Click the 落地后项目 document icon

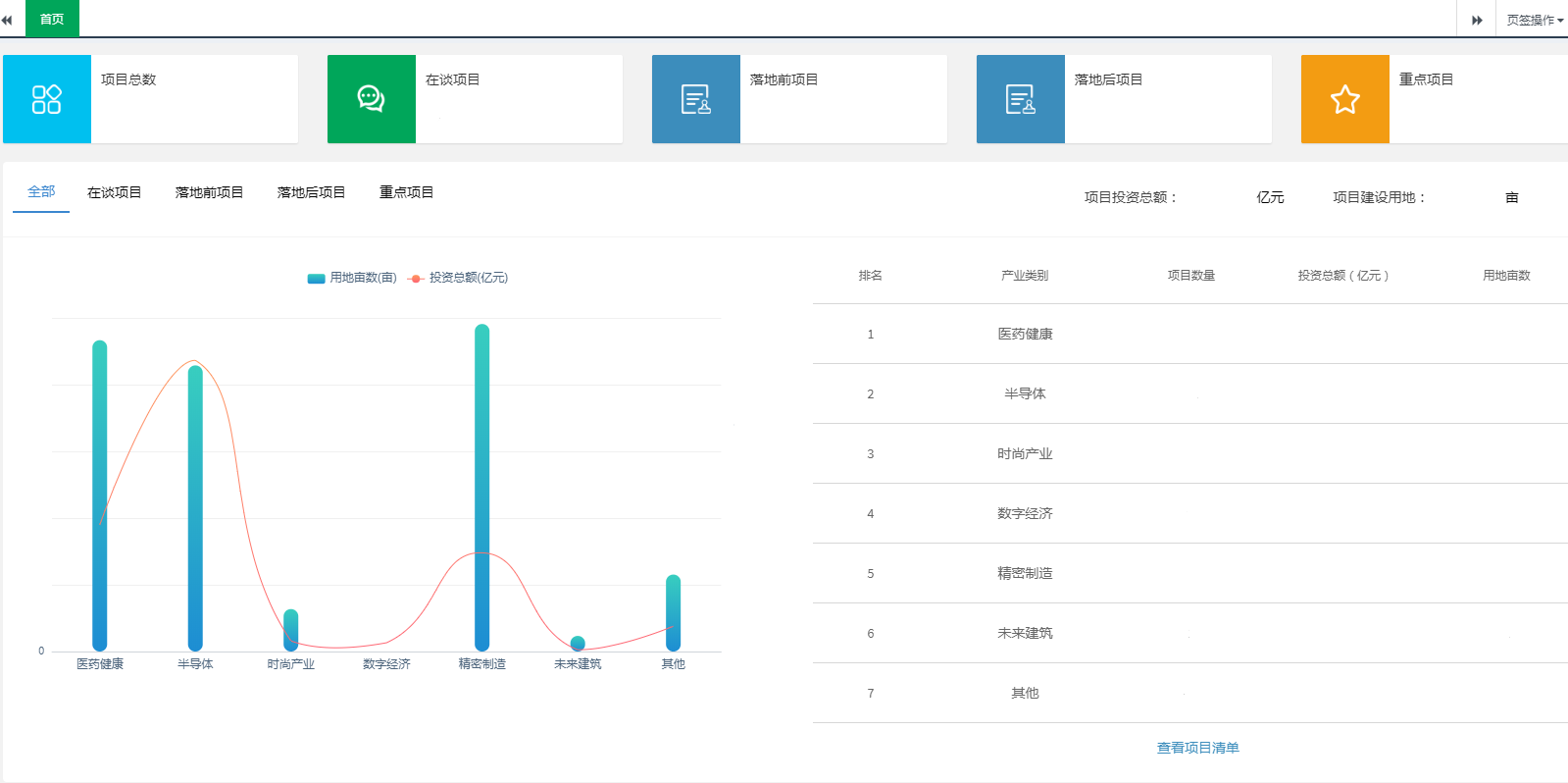pos(1020,99)
